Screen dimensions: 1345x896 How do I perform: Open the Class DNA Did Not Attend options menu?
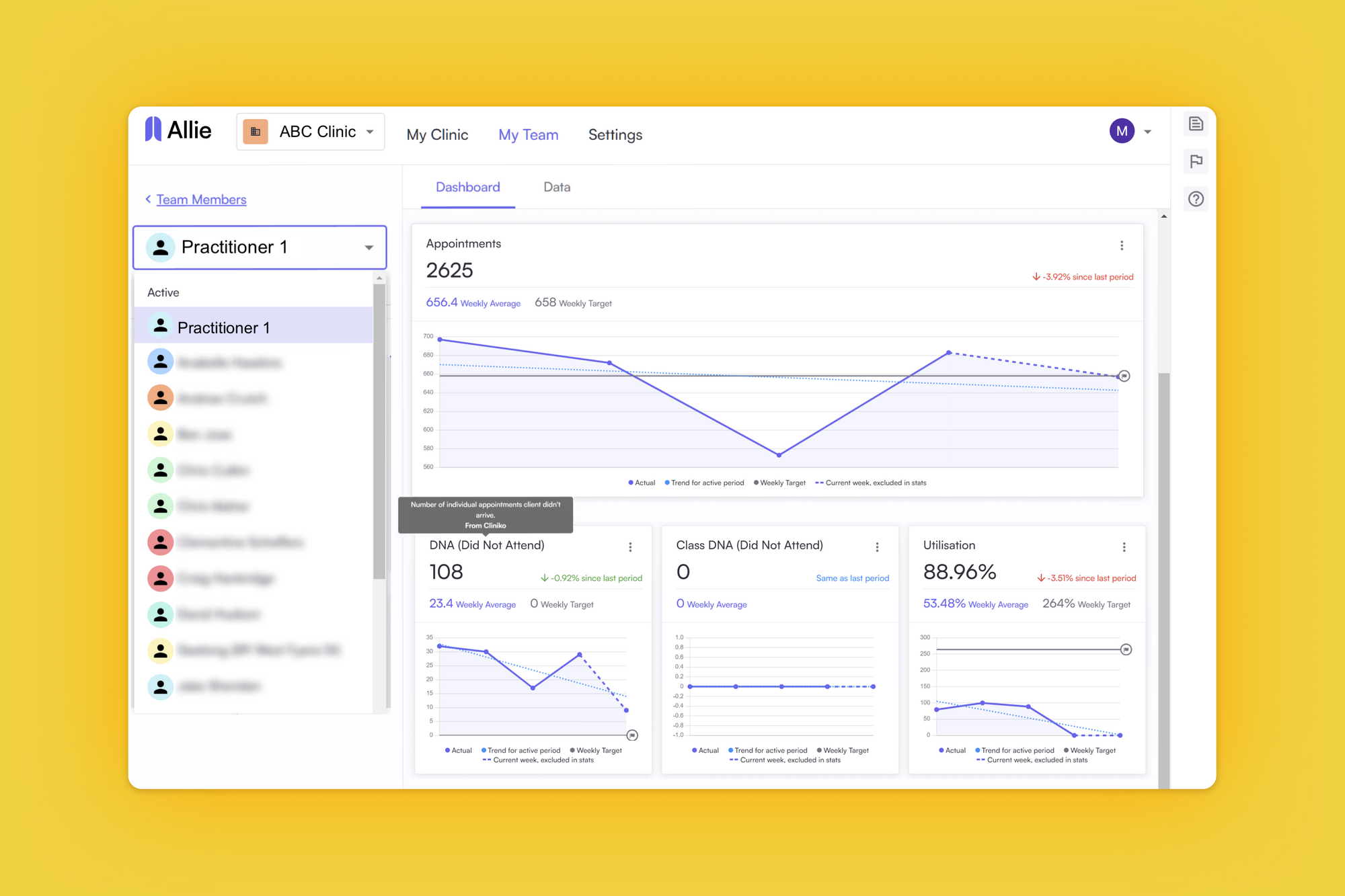[x=878, y=546]
